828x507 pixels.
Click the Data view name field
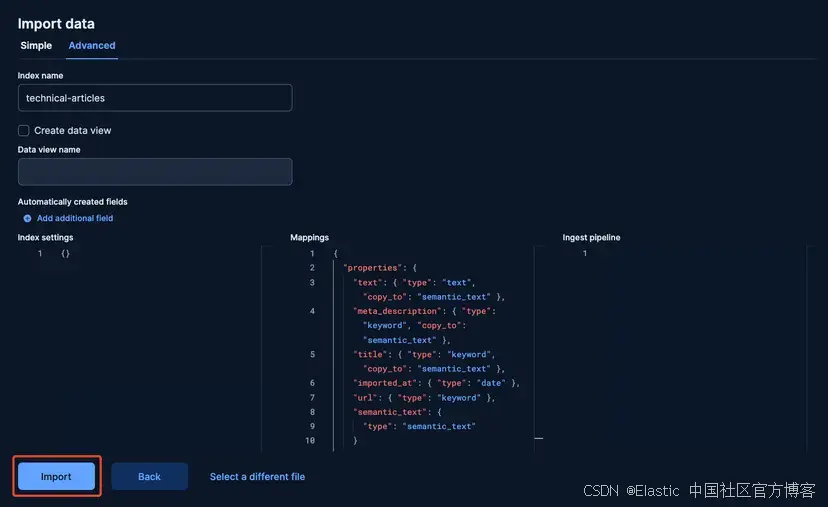point(155,172)
